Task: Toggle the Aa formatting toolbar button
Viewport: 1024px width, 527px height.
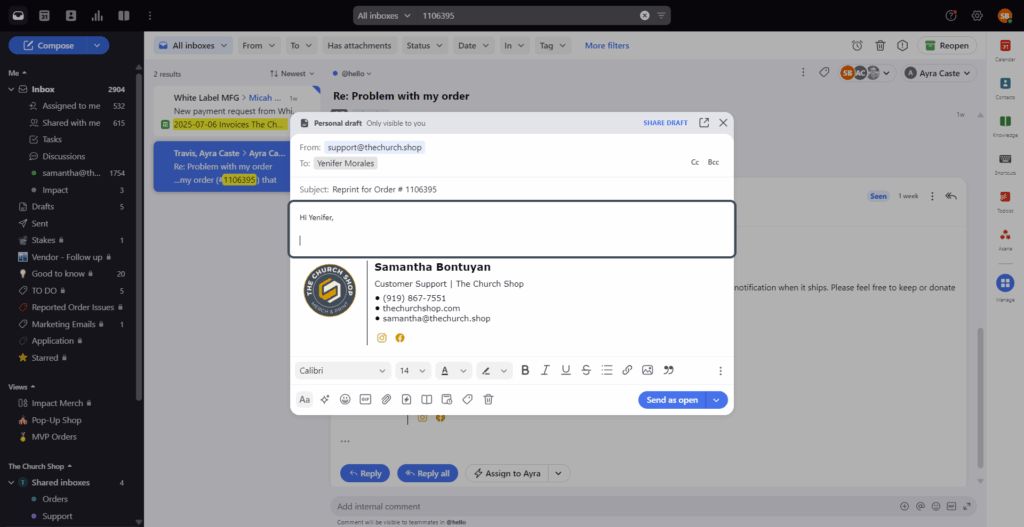Action: tap(305, 399)
